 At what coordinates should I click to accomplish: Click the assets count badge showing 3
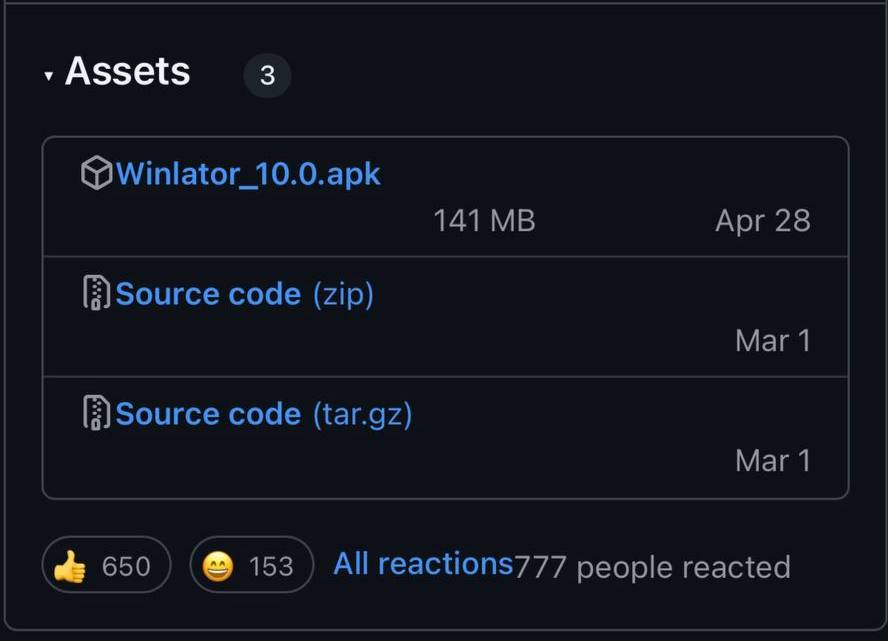[267, 75]
